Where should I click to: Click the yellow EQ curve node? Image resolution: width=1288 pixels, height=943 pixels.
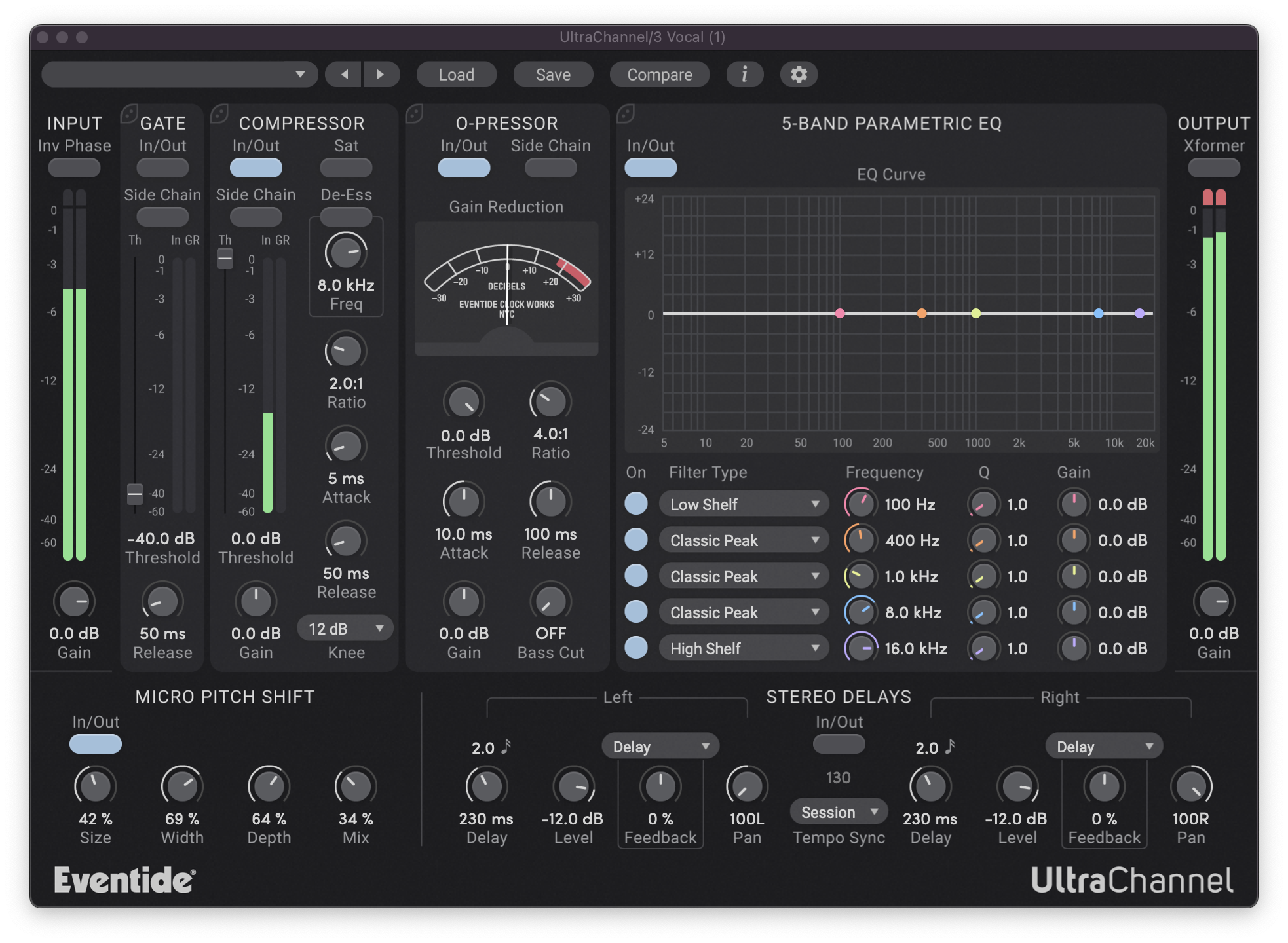[976, 314]
